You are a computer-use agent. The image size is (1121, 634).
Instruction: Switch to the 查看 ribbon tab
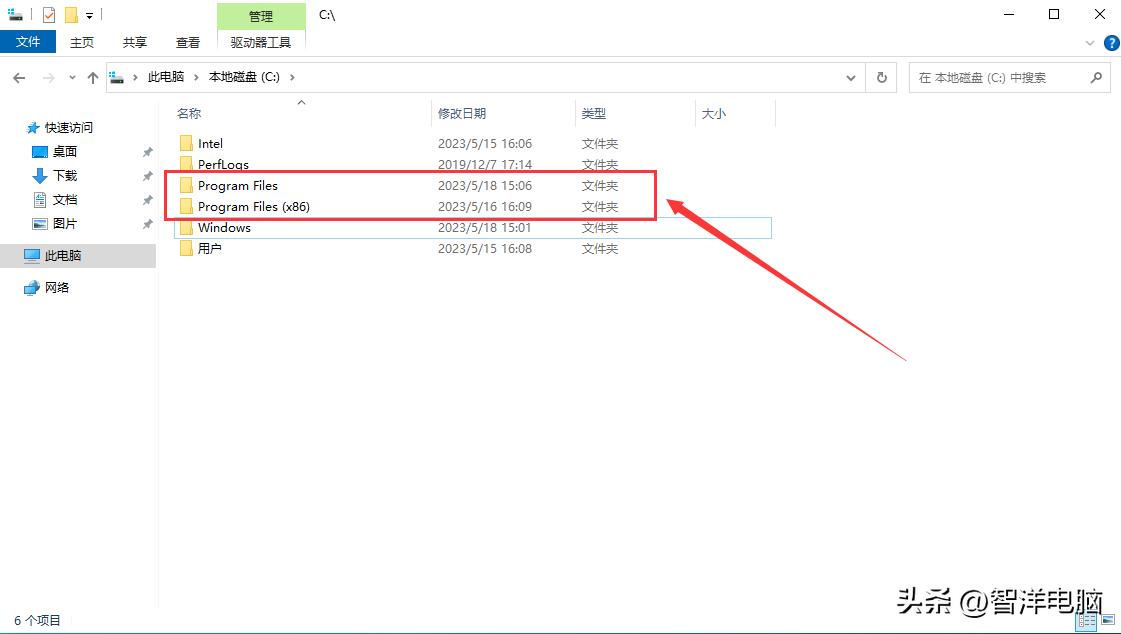(188, 42)
